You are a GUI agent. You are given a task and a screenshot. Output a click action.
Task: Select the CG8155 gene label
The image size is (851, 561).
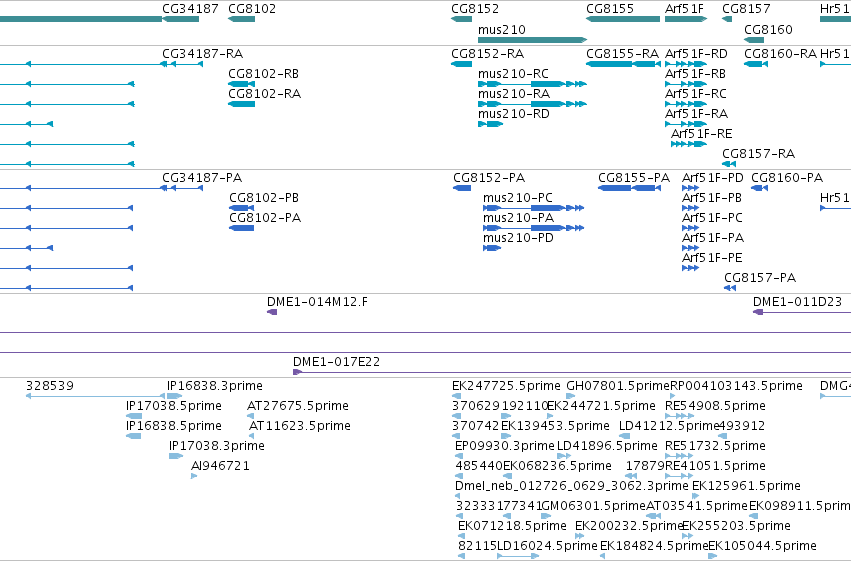click(610, 9)
